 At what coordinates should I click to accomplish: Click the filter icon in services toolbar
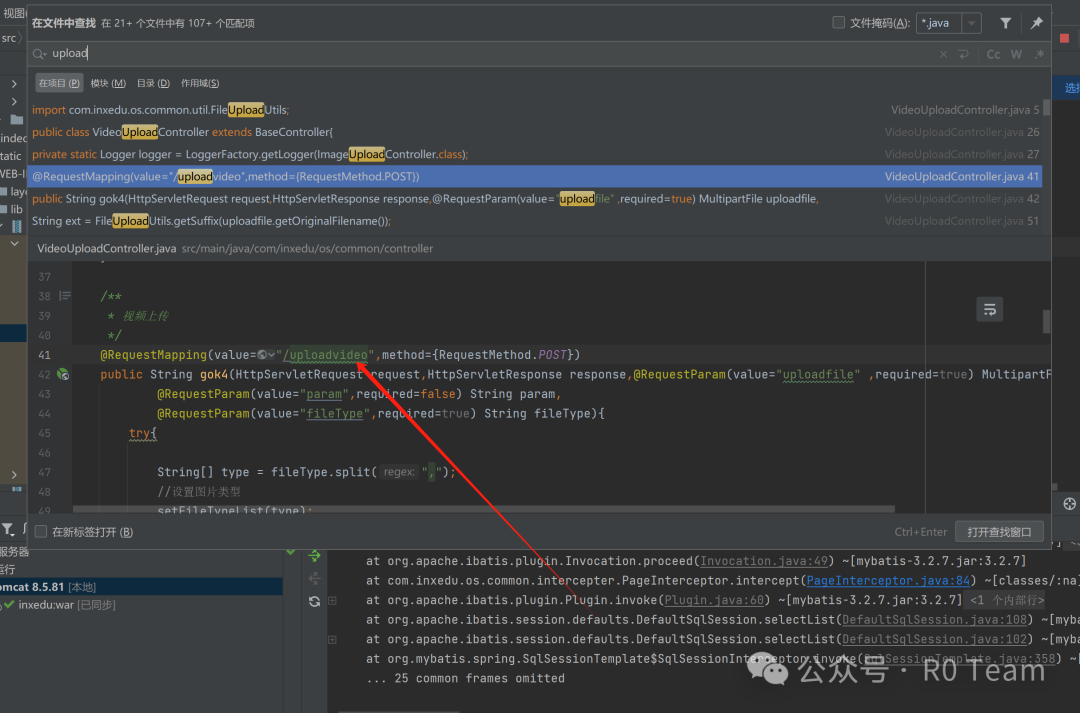click(8, 529)
